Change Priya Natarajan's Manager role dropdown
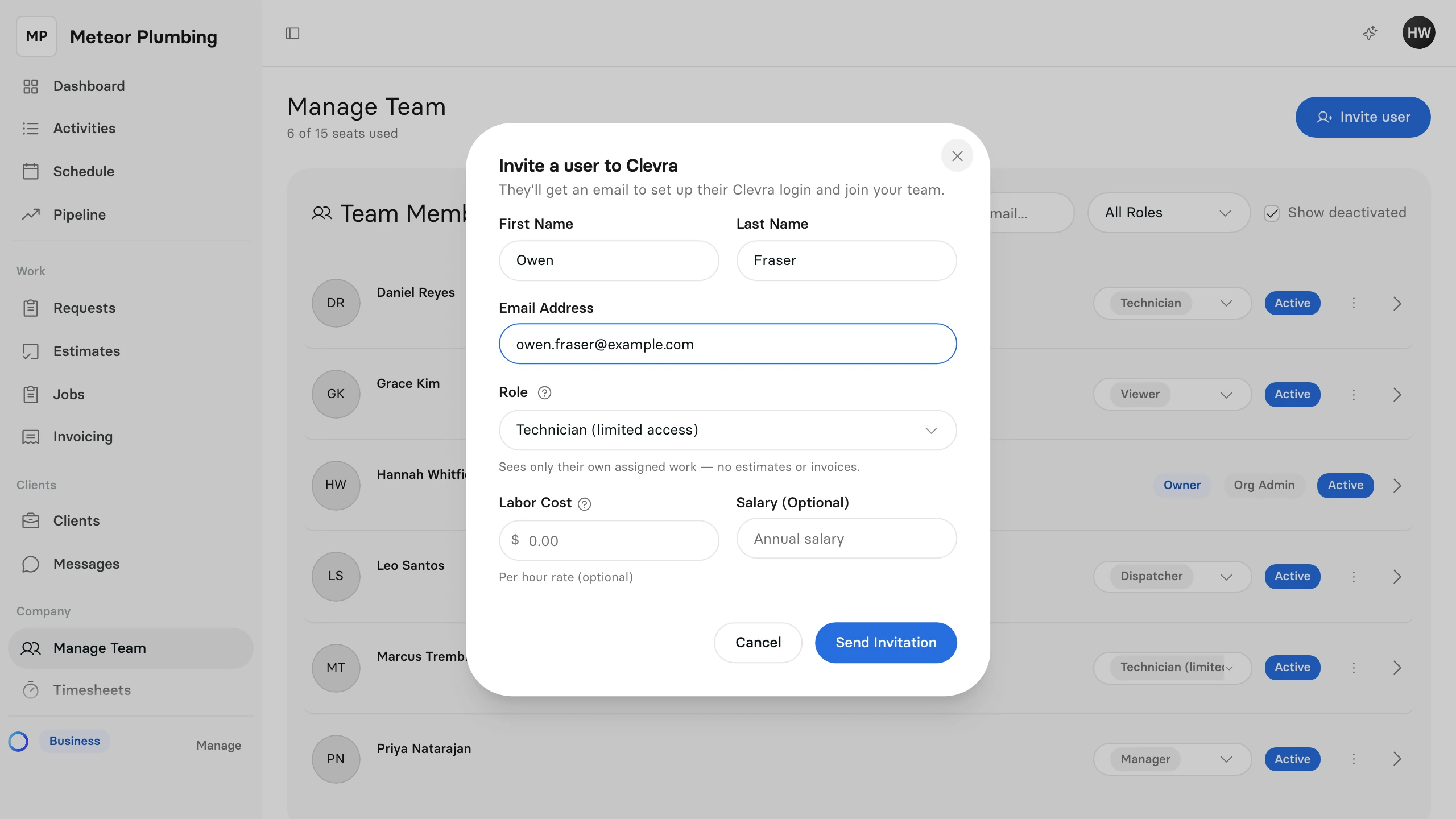The height and width of the screenshot is (819, 1456). point(1172,759)
